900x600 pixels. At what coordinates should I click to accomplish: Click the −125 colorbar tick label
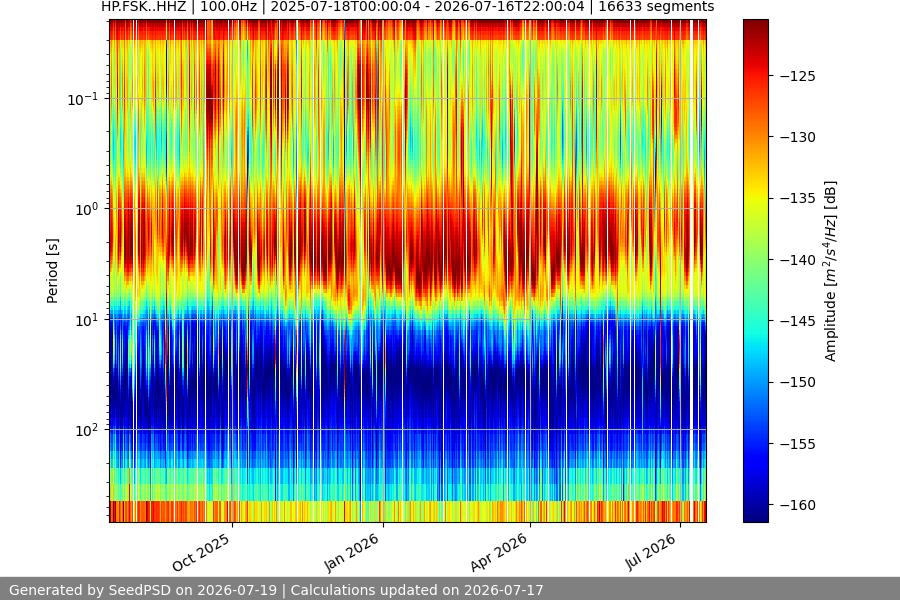click(797, 76)
